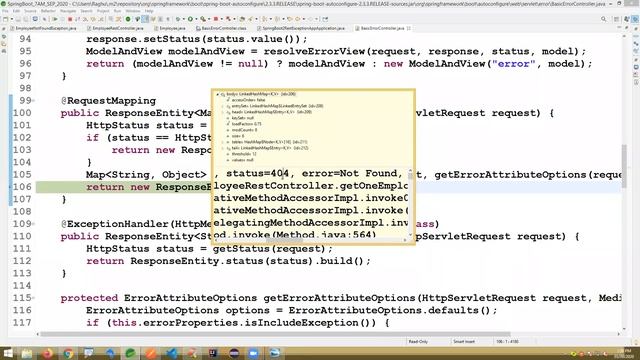
Task: Switch to EmployeeNotFoundException.java tab
Action: (43, 28)
